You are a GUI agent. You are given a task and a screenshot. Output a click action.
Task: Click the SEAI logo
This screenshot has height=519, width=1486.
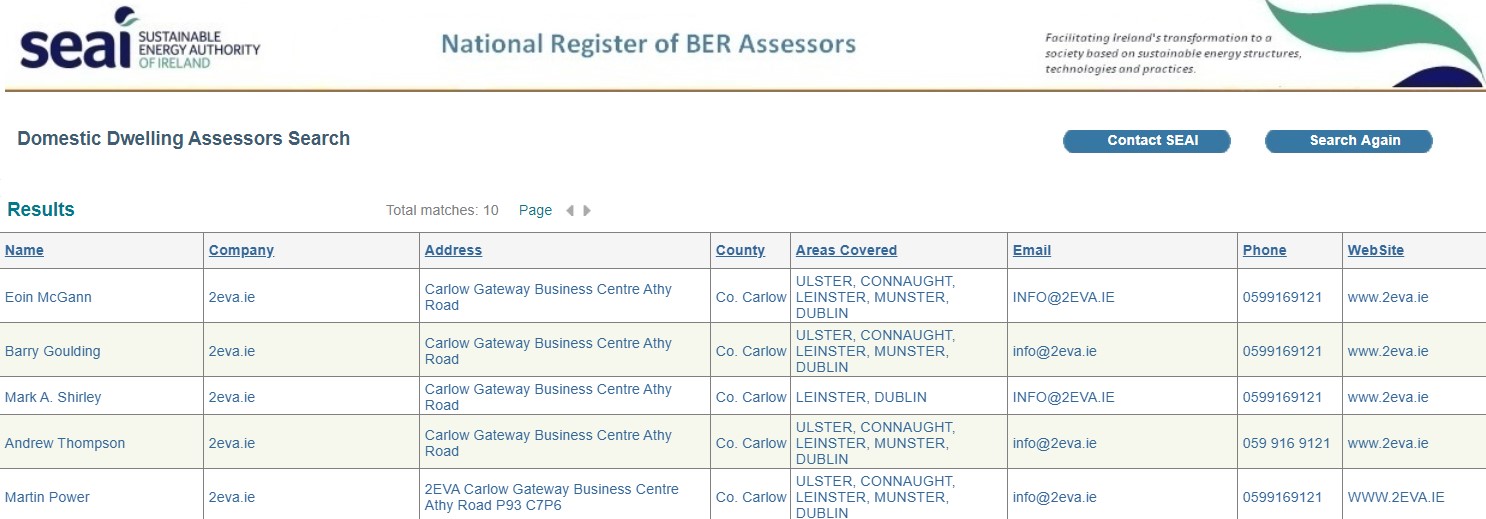(139, 38)
